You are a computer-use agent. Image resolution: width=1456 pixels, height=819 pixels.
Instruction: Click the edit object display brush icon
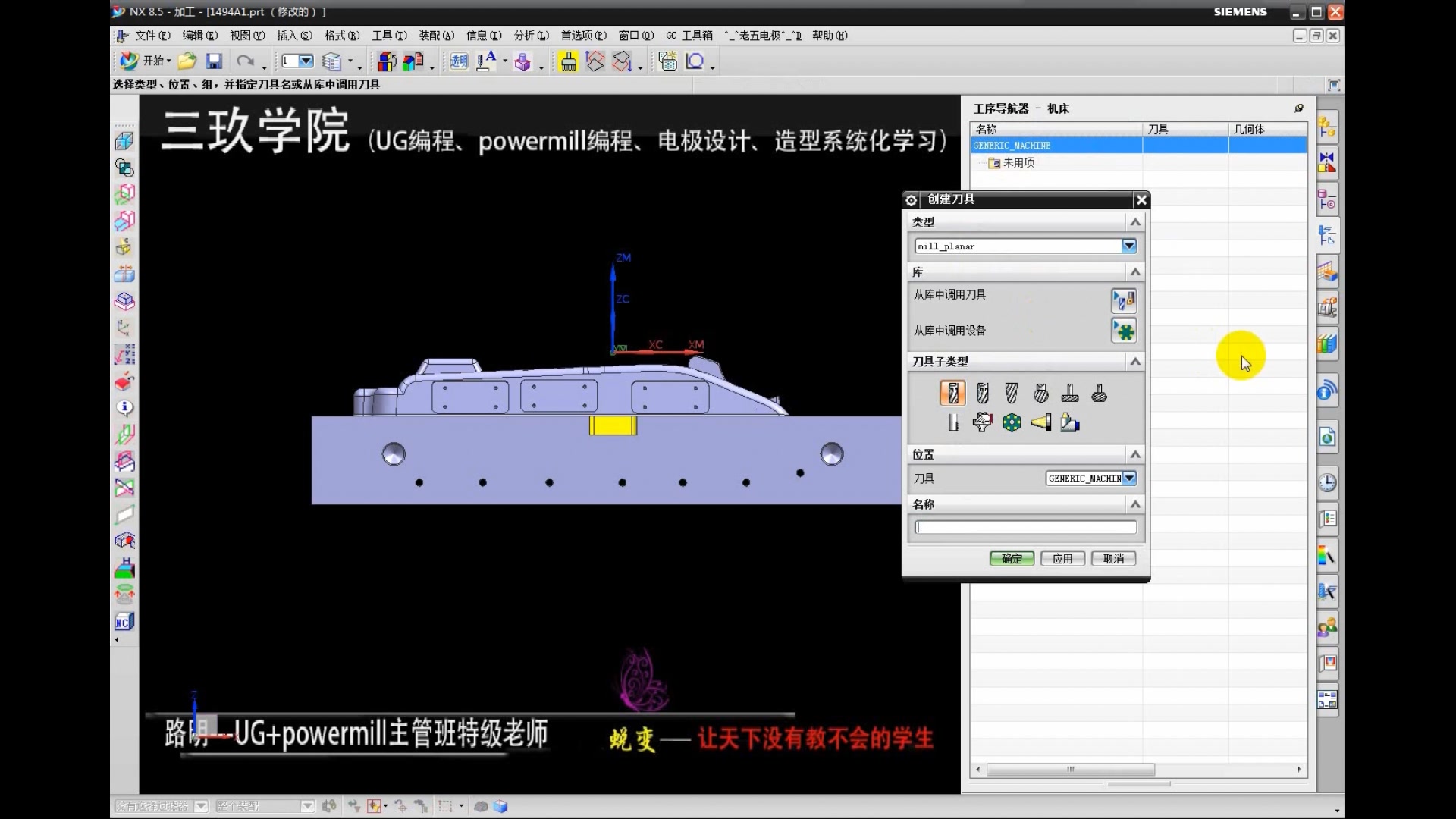(569, 61)
